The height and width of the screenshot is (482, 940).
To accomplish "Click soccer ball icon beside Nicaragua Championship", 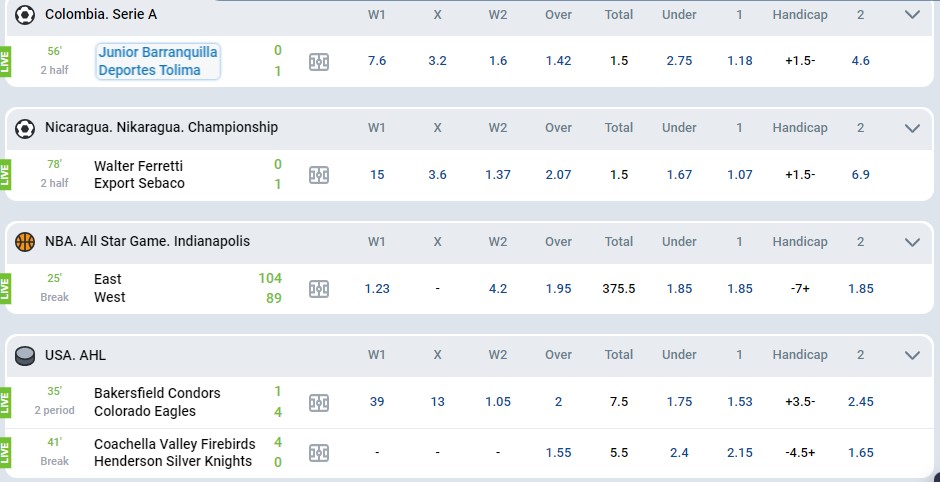I will click(25, 128).
